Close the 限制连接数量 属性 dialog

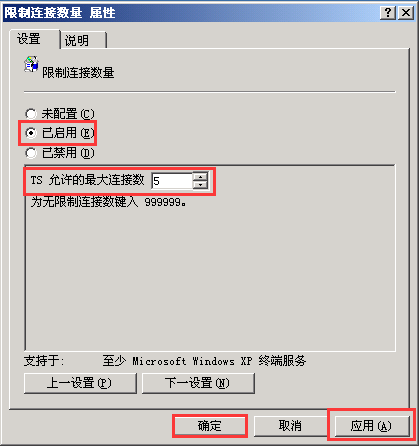[406, 13]
